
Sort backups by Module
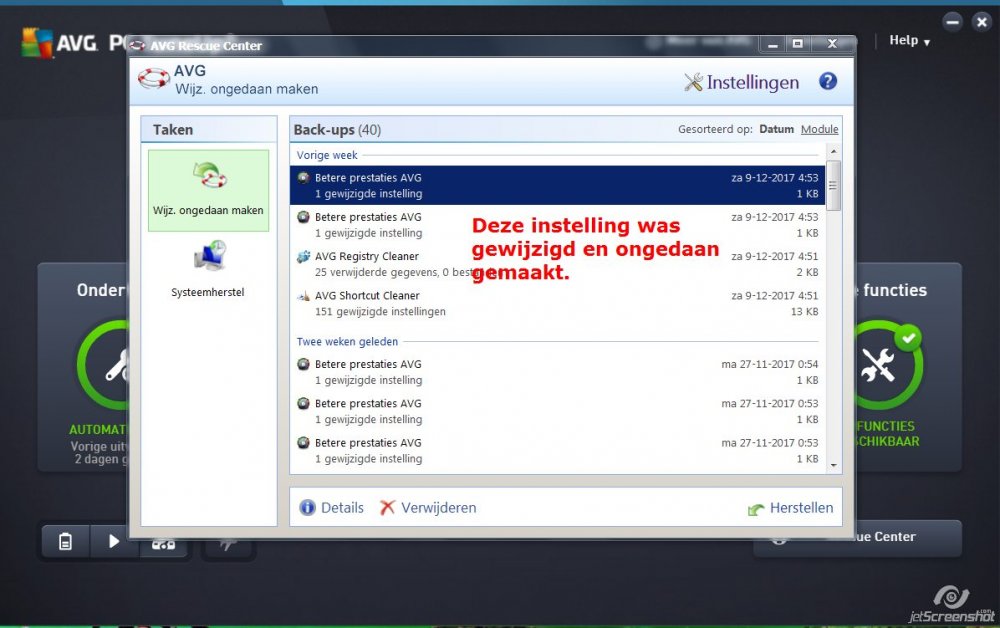pyautogui.click(x=820, y=129)
